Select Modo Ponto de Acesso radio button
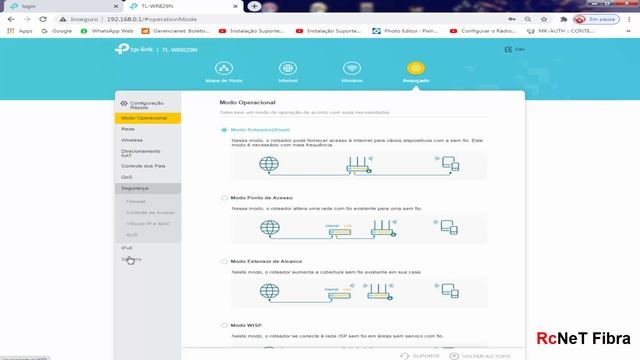Image resolution: width=640 pixels, height=360 pixels. 224,198
